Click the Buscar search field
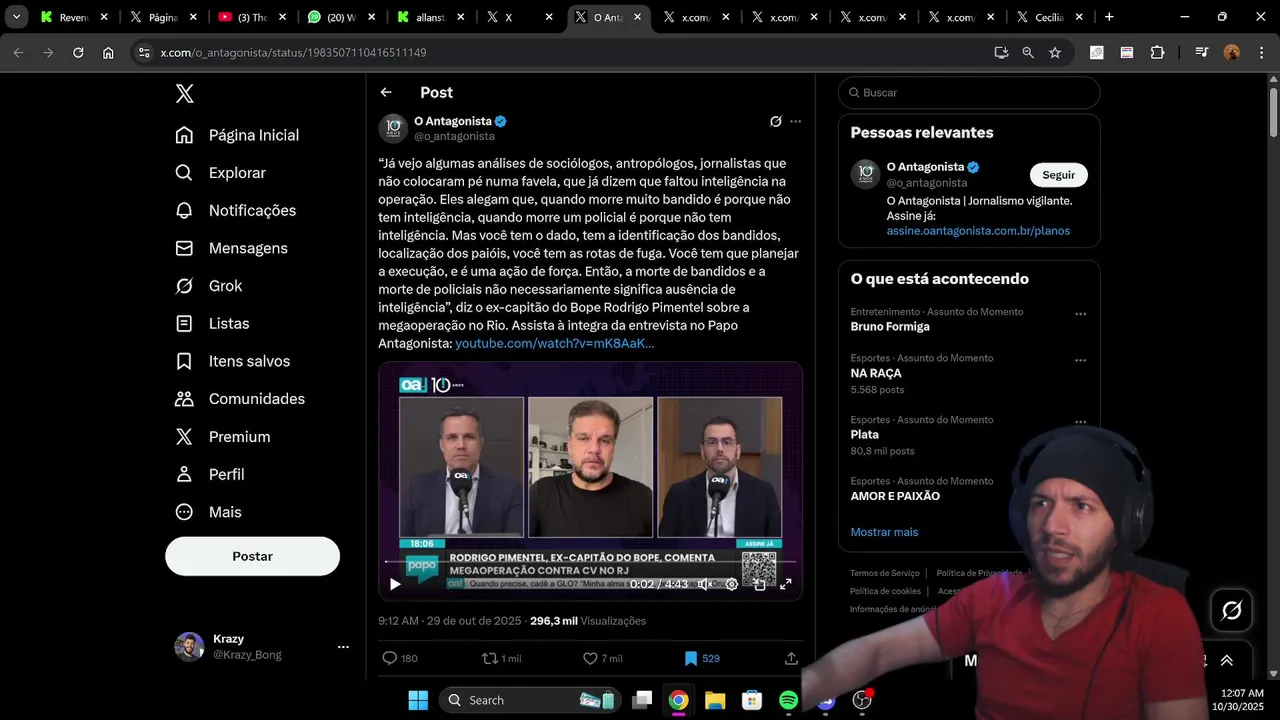 [969, 92]
